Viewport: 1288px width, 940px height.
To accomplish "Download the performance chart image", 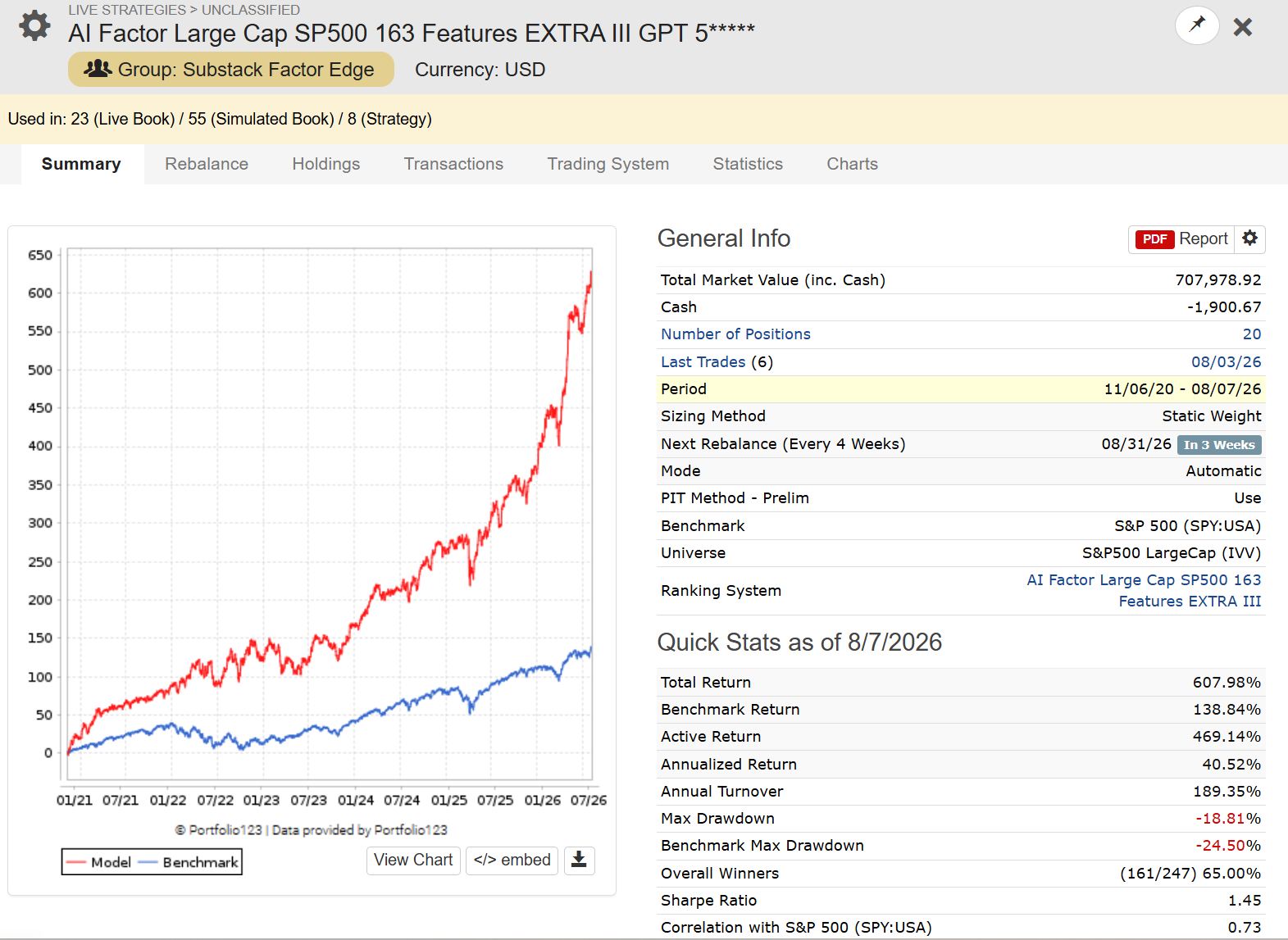I will coord(579,860).
